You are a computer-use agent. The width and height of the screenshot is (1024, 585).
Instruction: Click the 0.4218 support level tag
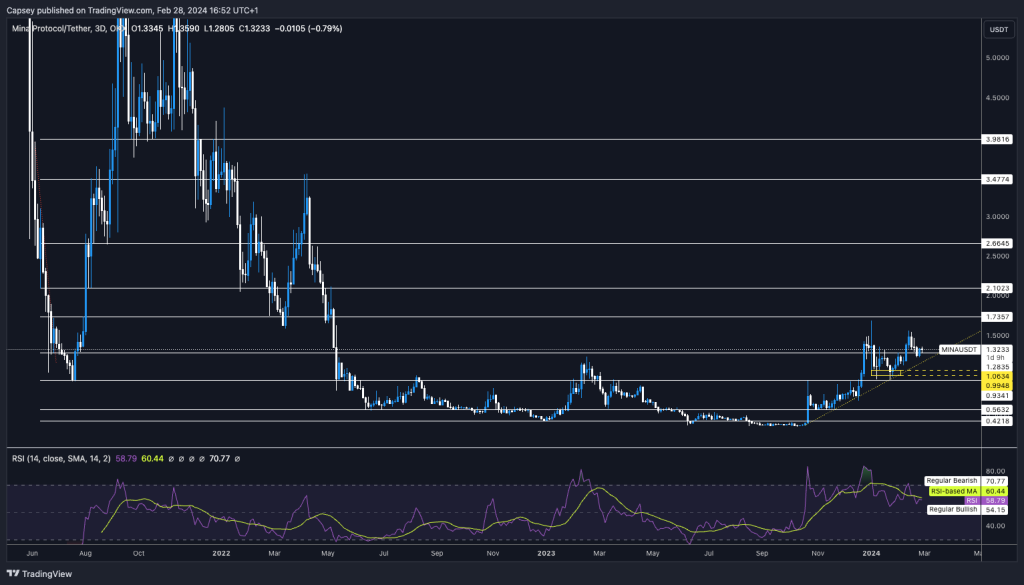click(x=998, y=421)
